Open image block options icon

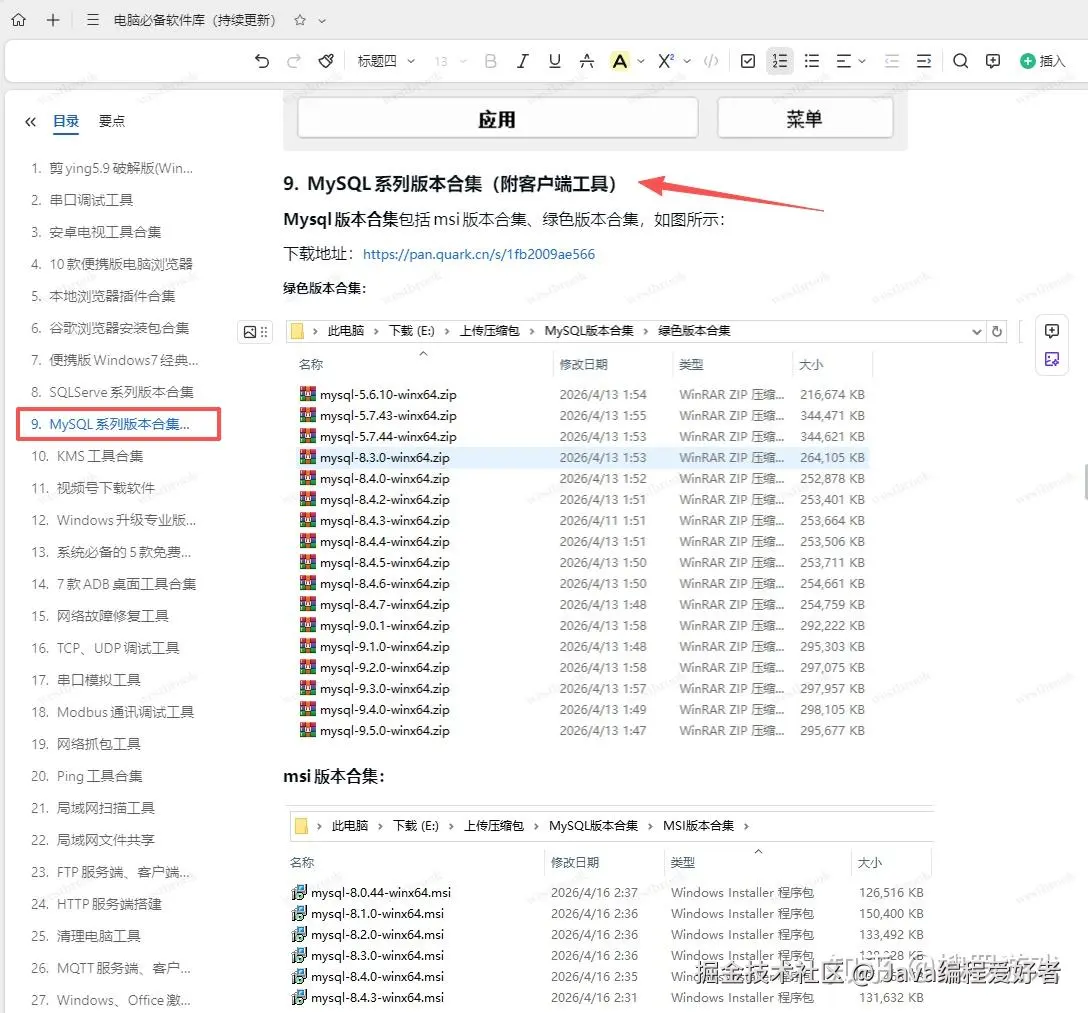(x=255, y=332)
